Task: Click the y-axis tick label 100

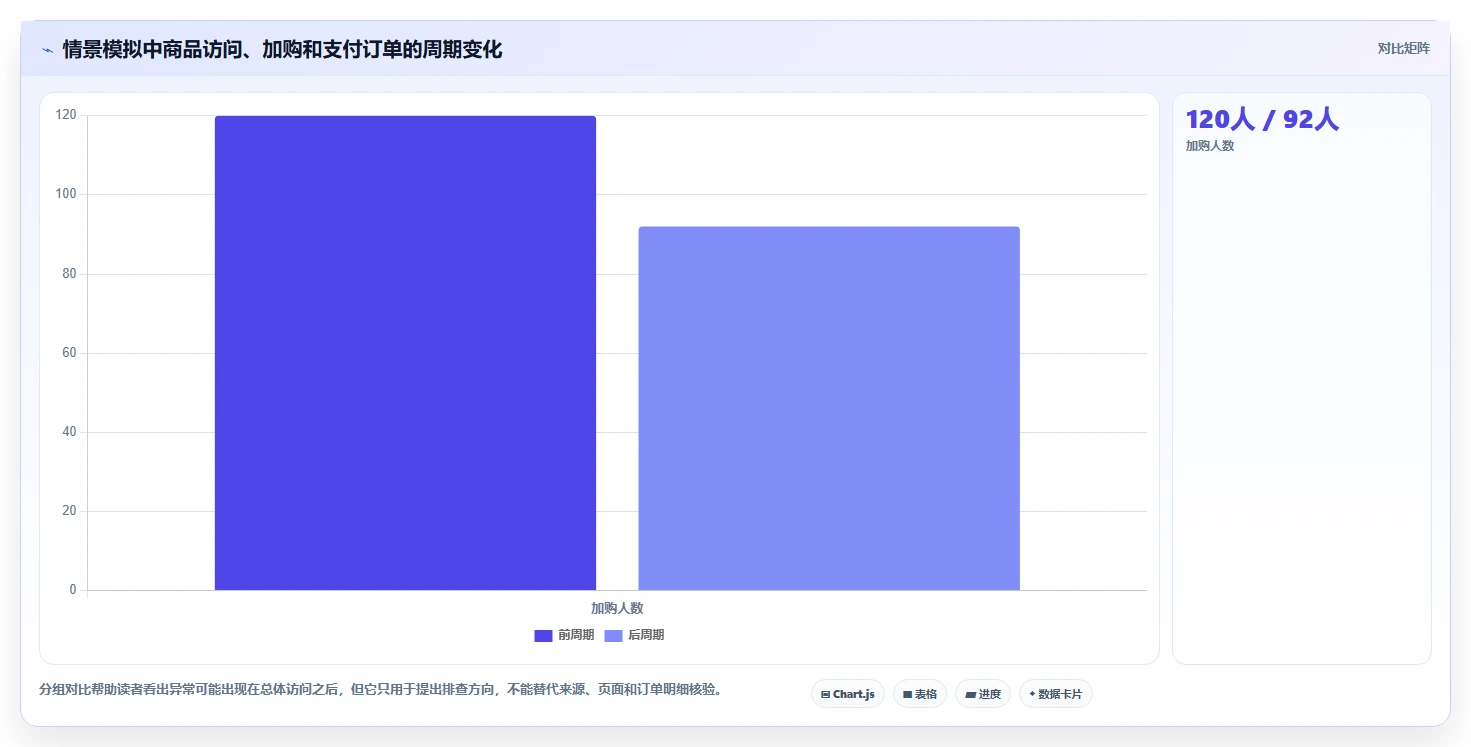Action: [66, 194]
